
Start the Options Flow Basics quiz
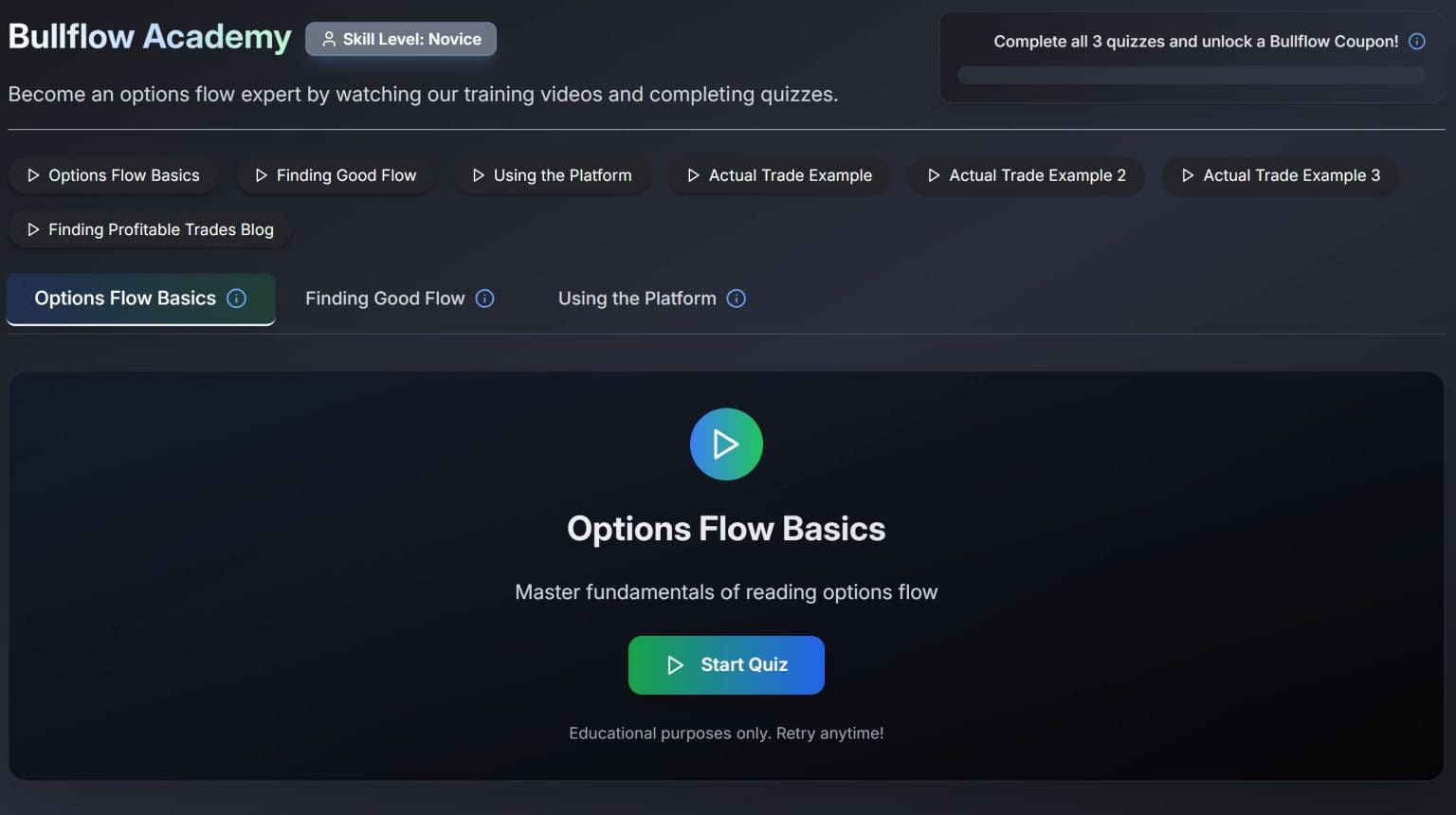(x=726, y=665)
